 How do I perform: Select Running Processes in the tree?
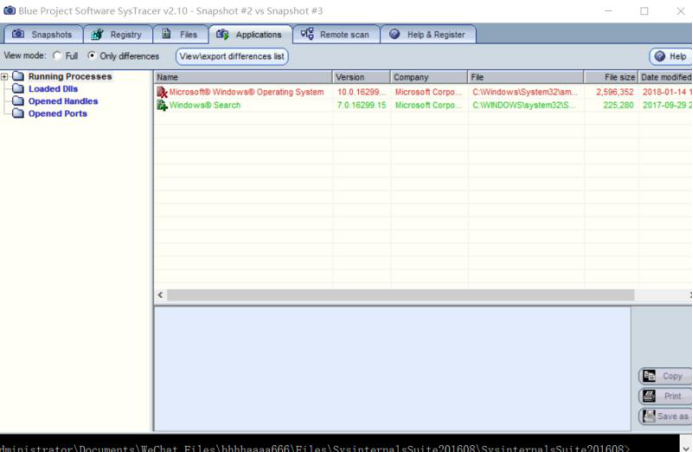70,76
